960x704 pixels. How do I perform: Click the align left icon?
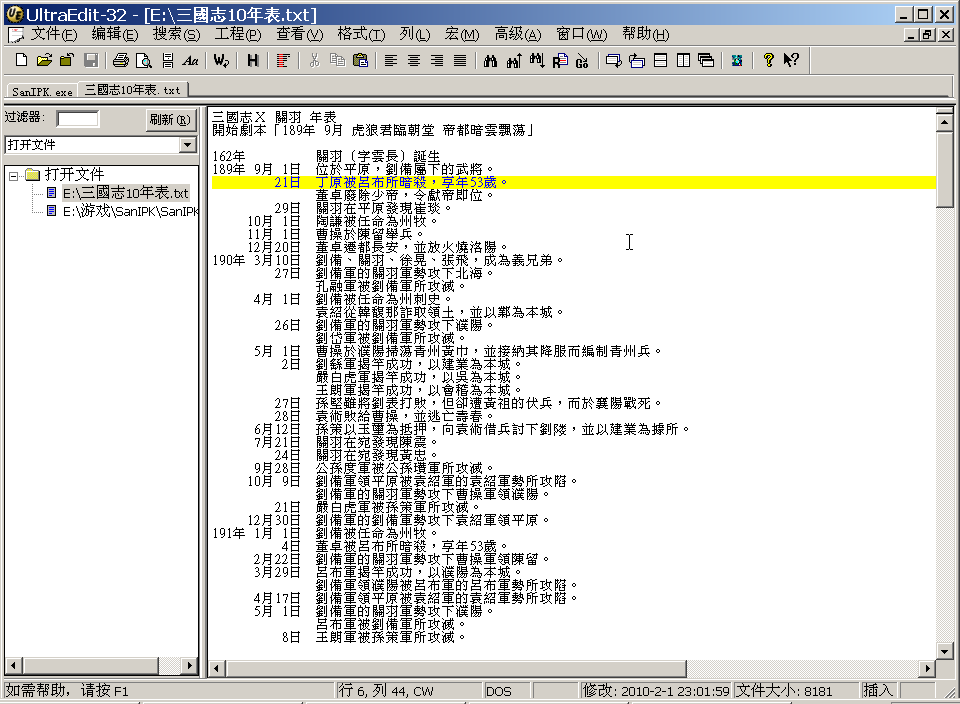pyautogui.click(x=391, y=60)
